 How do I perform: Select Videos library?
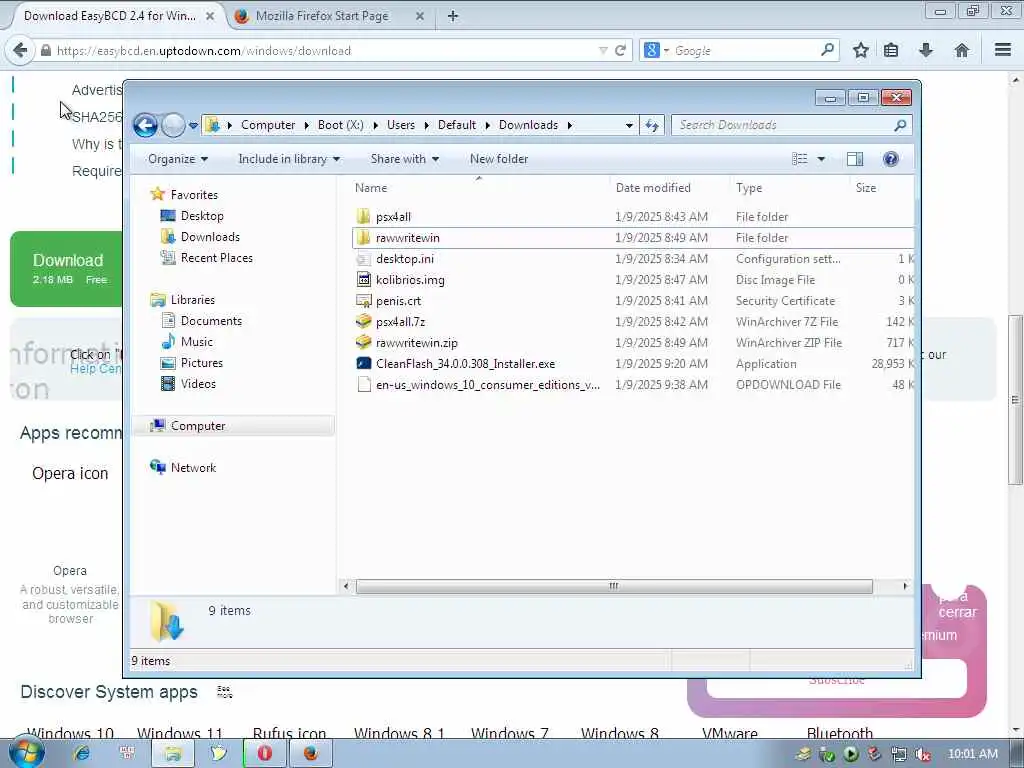pyautogui.click(x=188, y=383)
